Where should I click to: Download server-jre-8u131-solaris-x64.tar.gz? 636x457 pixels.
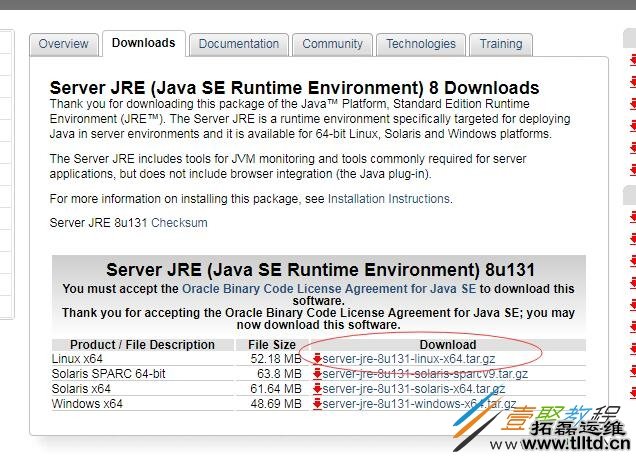click(414, 389)
